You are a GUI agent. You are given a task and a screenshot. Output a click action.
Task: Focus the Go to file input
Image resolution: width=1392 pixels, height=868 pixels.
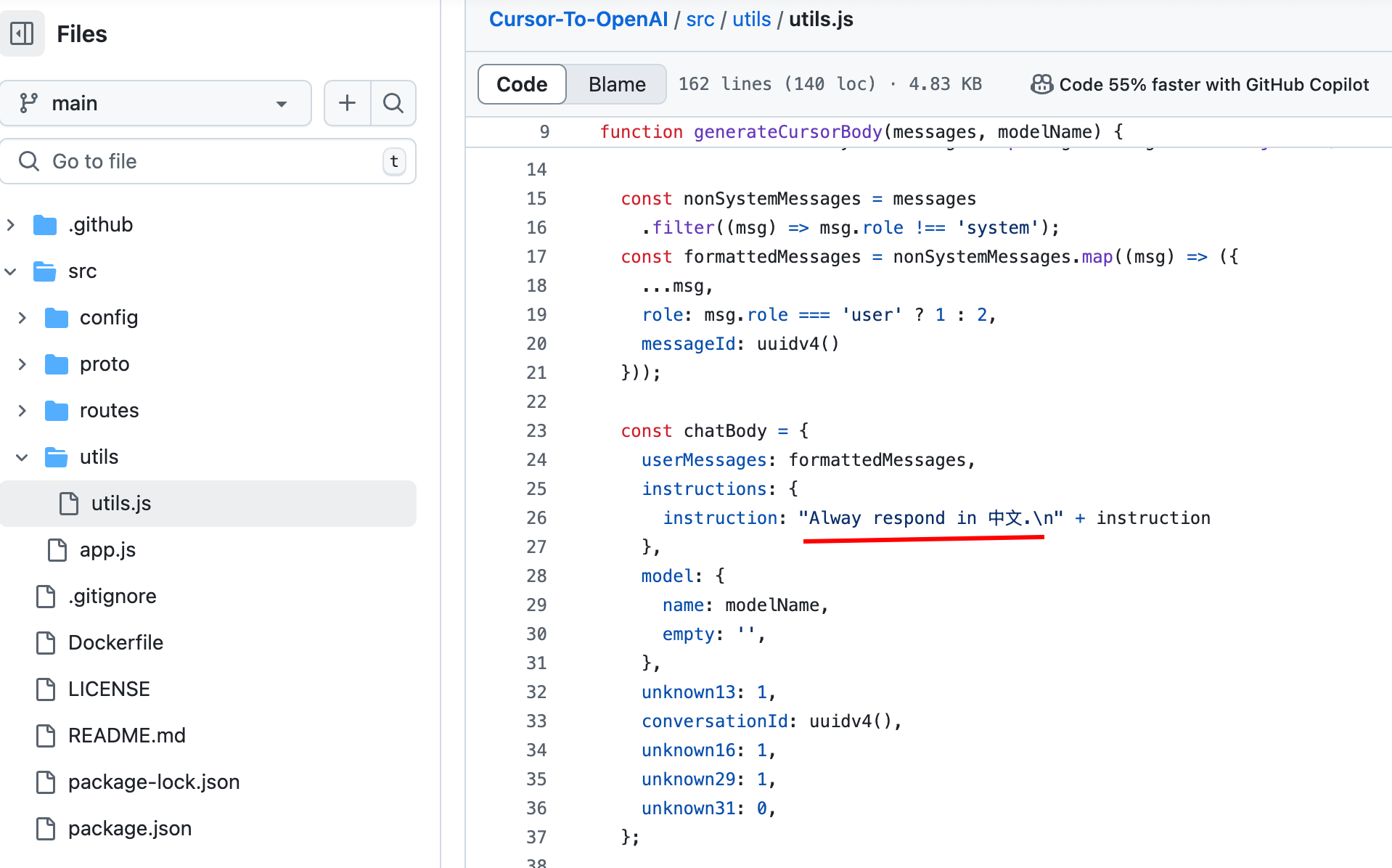tap(208, 161)
